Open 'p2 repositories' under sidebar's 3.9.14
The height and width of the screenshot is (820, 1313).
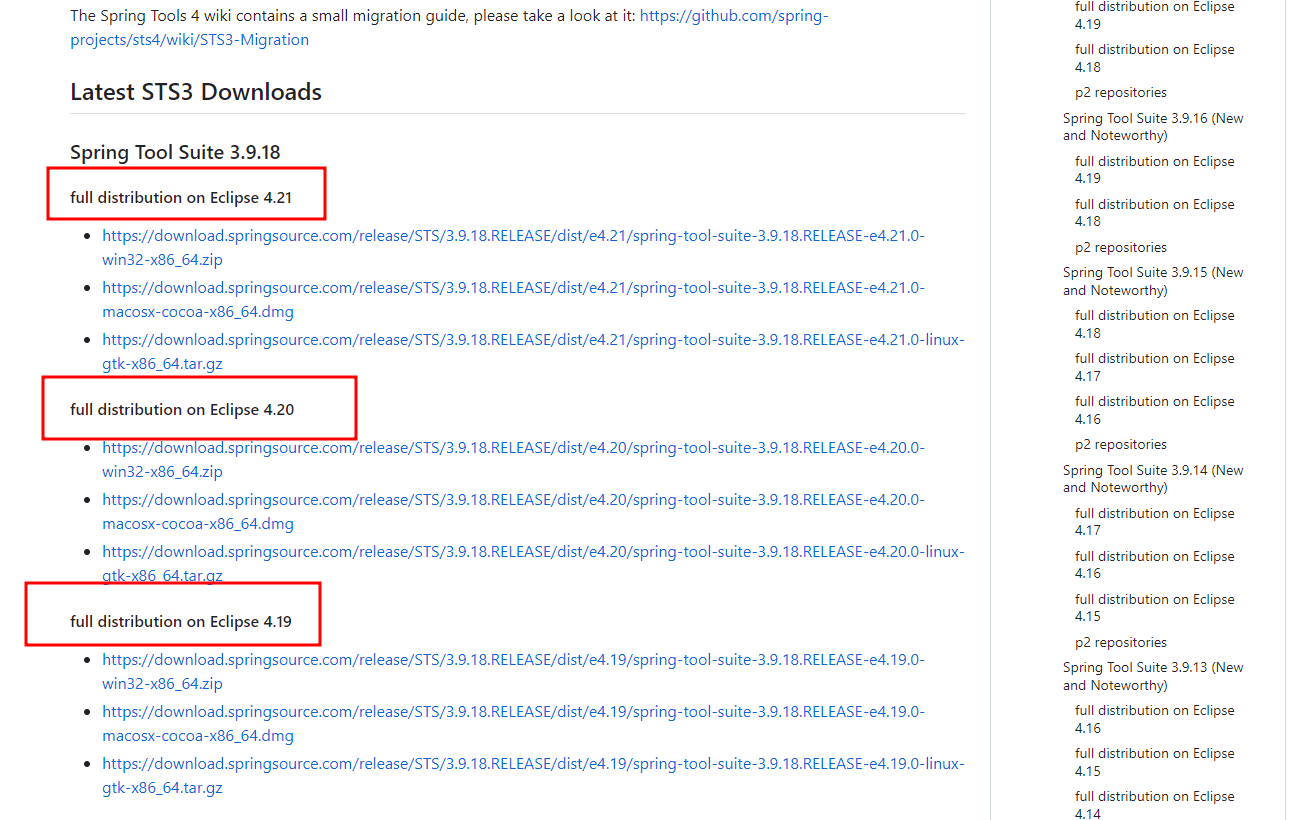tap(1121, 642)
